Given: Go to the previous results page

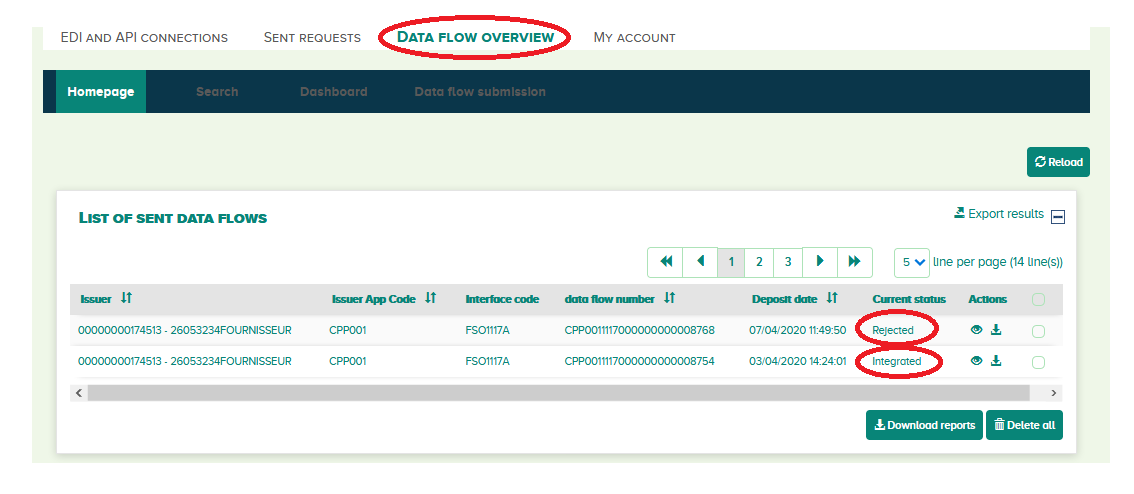Looking at the screenshot, I should (700, 262).
